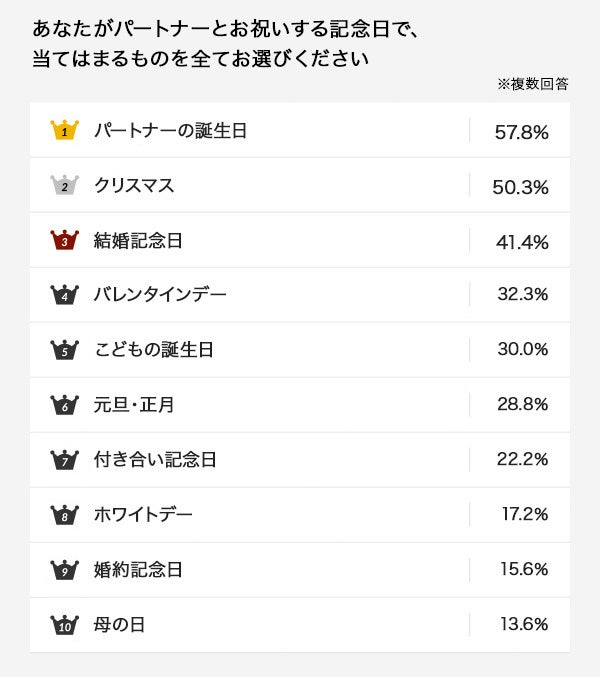Click the rank 6 crown icon
Viewport: 600px width, 677px height.
(x=64, y=405)
